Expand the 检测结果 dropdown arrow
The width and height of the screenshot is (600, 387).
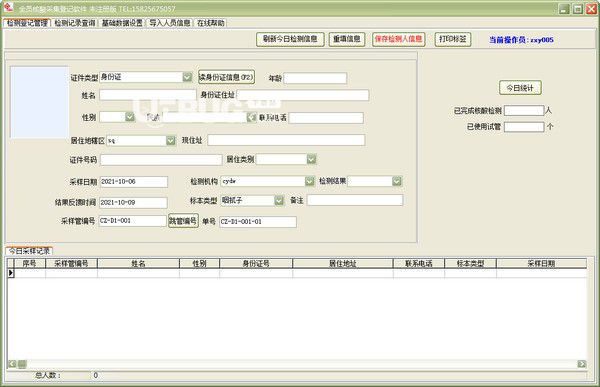(x=397, y=181)
